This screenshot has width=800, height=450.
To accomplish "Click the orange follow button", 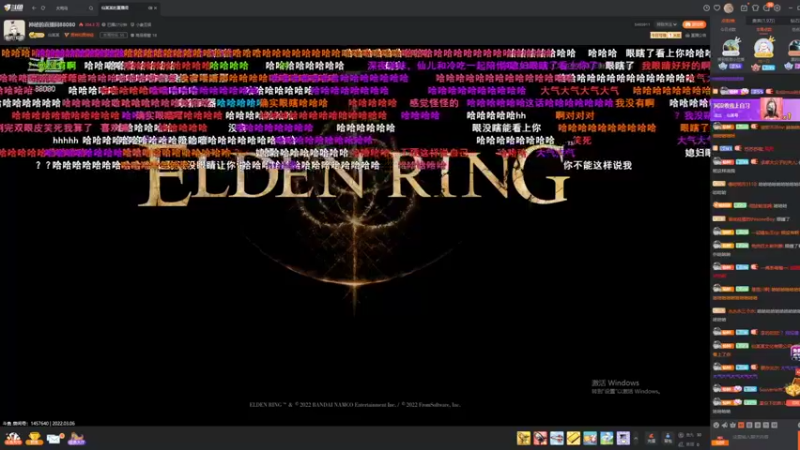I will tap(694, 24).
